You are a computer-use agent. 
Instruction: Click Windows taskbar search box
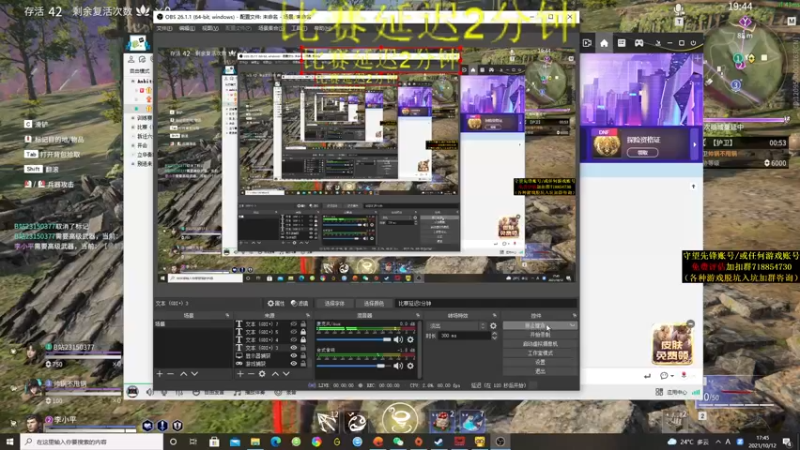coord(92,441)
